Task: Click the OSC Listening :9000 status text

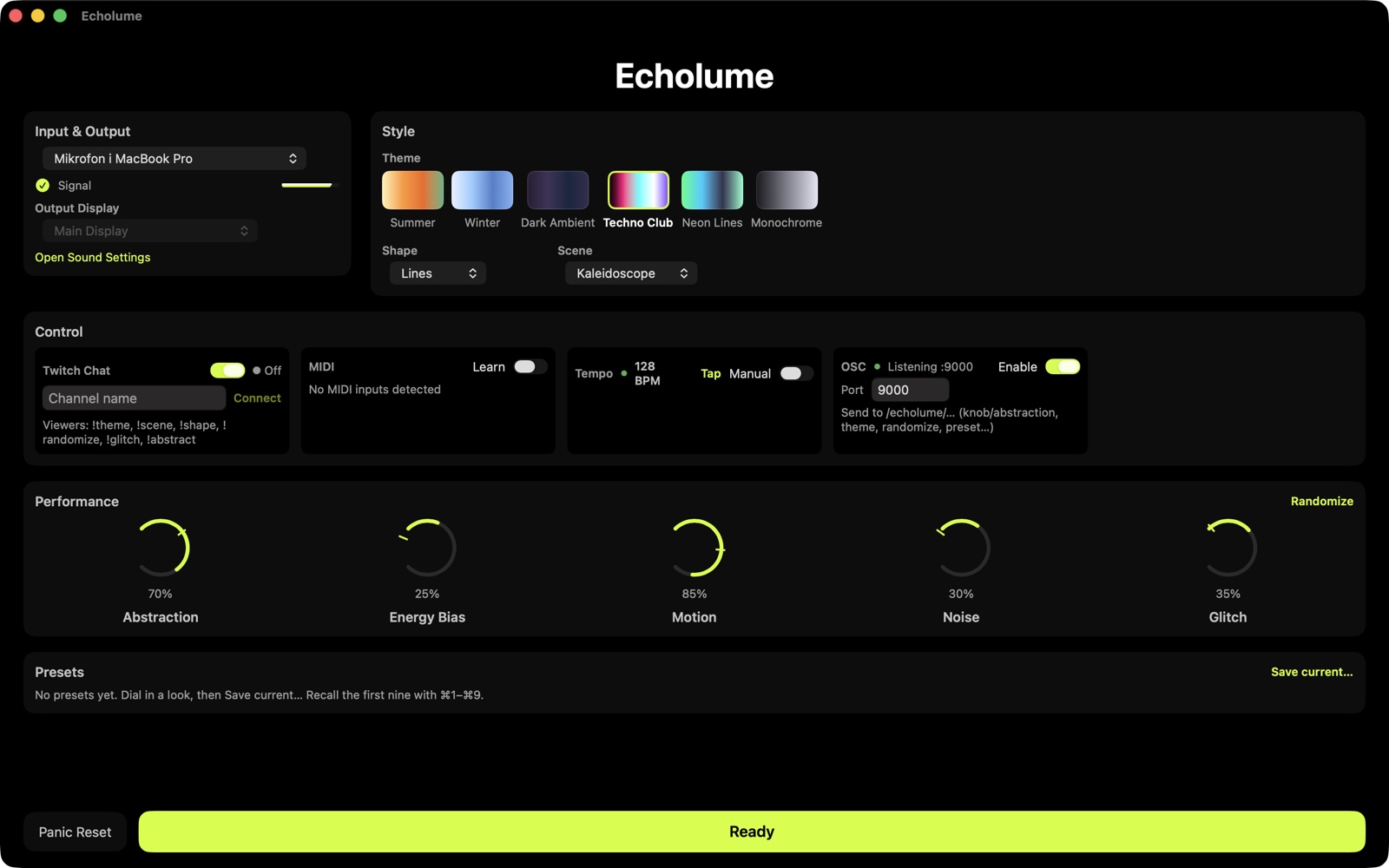Action: pos(930,367)
